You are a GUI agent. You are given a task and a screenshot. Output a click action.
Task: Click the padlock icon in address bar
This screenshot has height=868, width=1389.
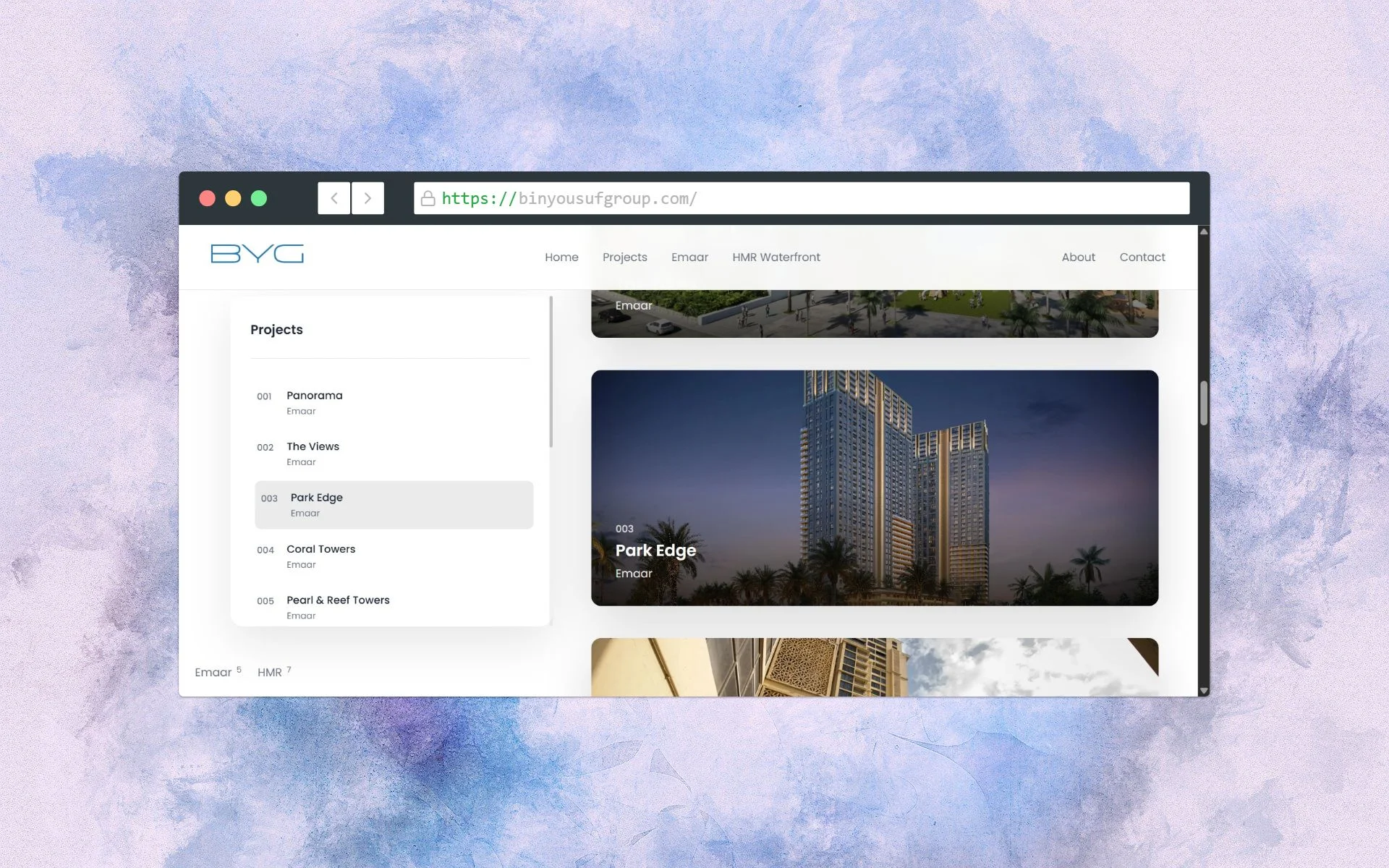coord(428,198)
